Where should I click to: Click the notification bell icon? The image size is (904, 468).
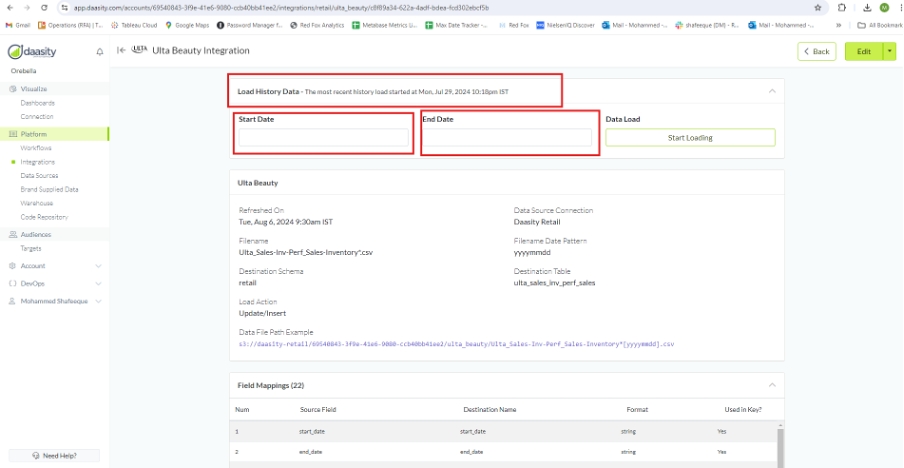tap(99, 51)
